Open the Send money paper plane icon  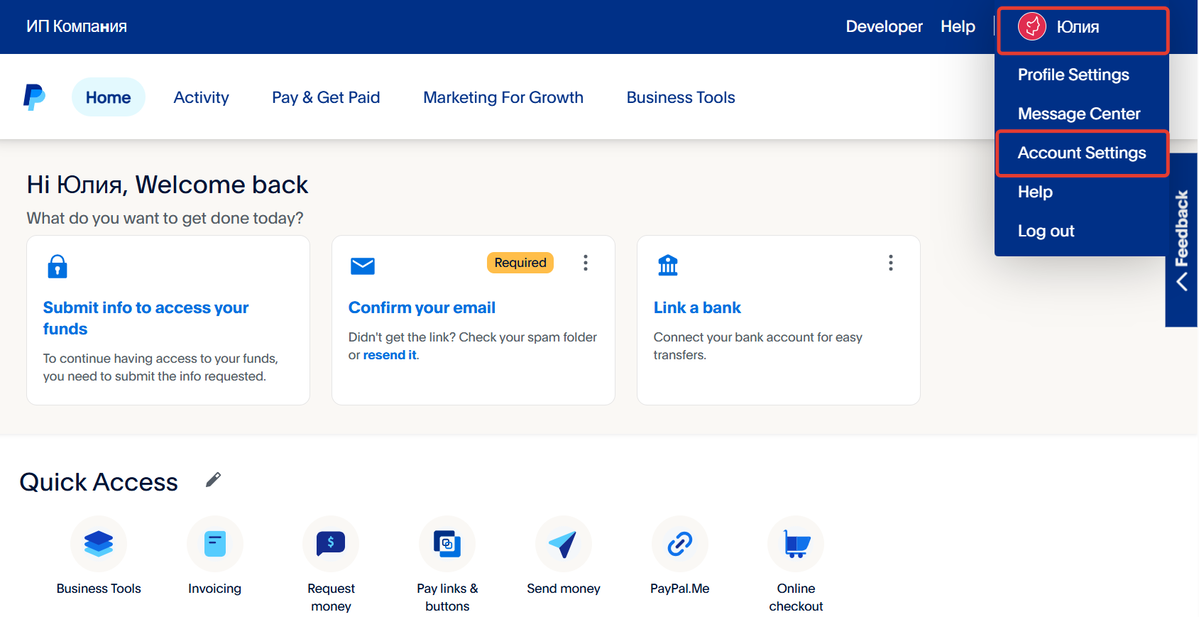[564, 544]
